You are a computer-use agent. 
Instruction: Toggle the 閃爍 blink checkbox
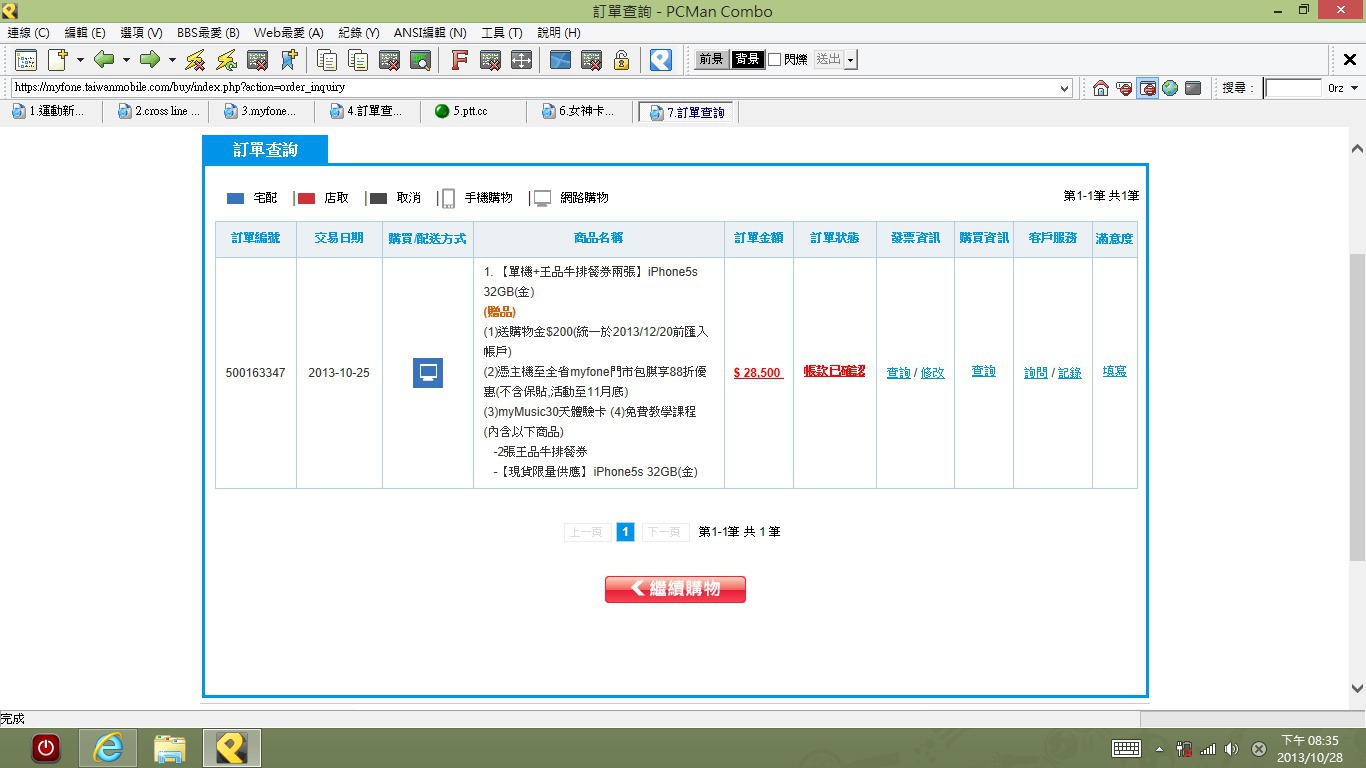point(774,60)
